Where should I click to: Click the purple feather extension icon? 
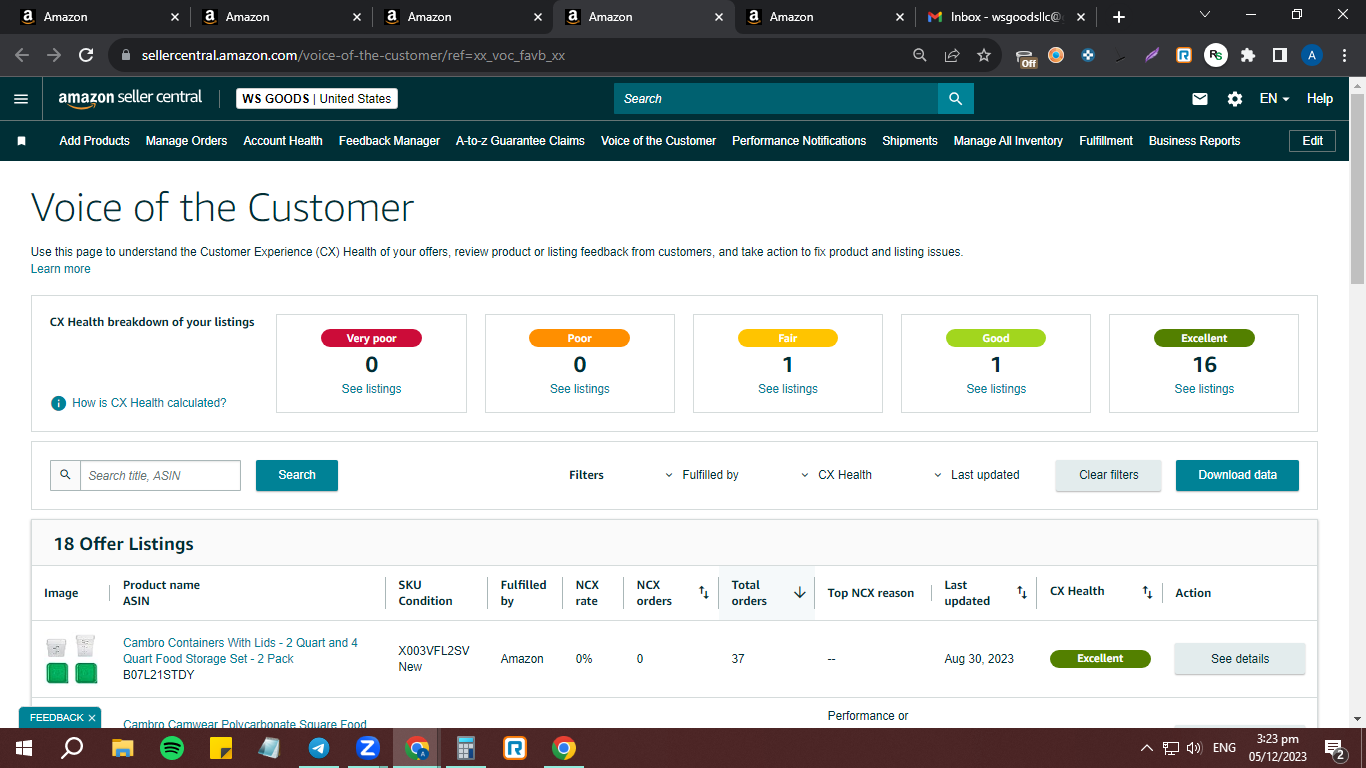click(x=1152, y=55)
